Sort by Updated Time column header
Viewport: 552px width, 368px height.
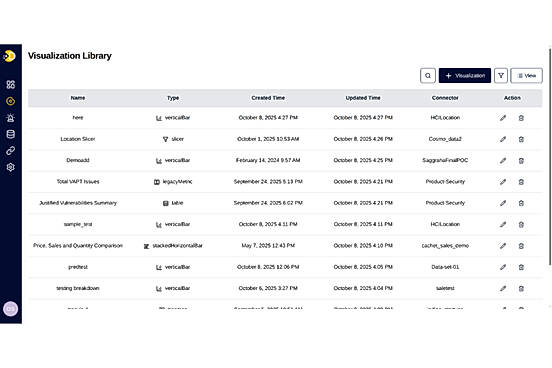click(363, 98)
